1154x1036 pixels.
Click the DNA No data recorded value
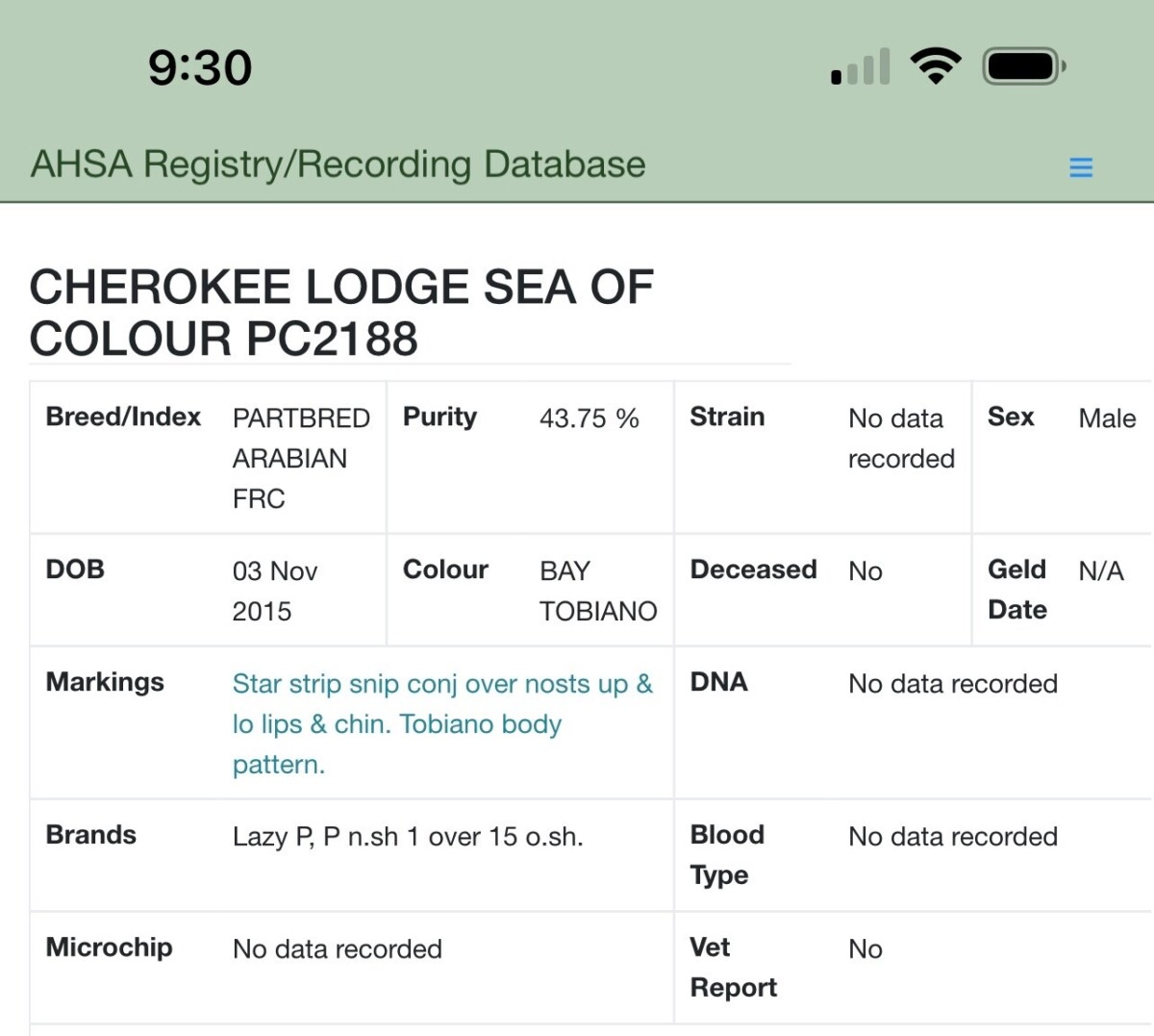click(953, 684)
